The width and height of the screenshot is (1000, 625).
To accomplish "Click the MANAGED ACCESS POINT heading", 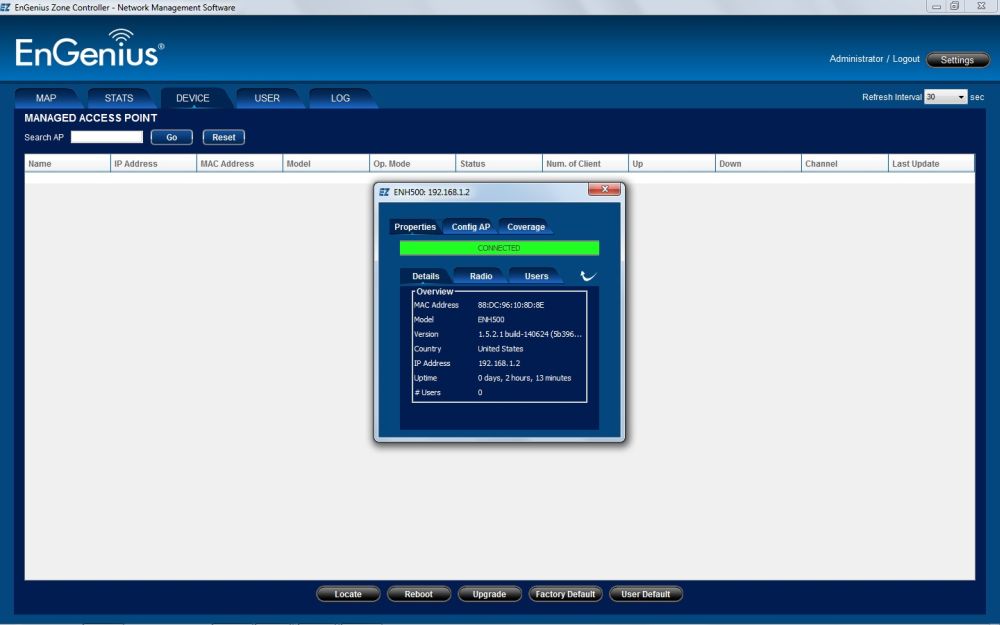I will (91, 118).
